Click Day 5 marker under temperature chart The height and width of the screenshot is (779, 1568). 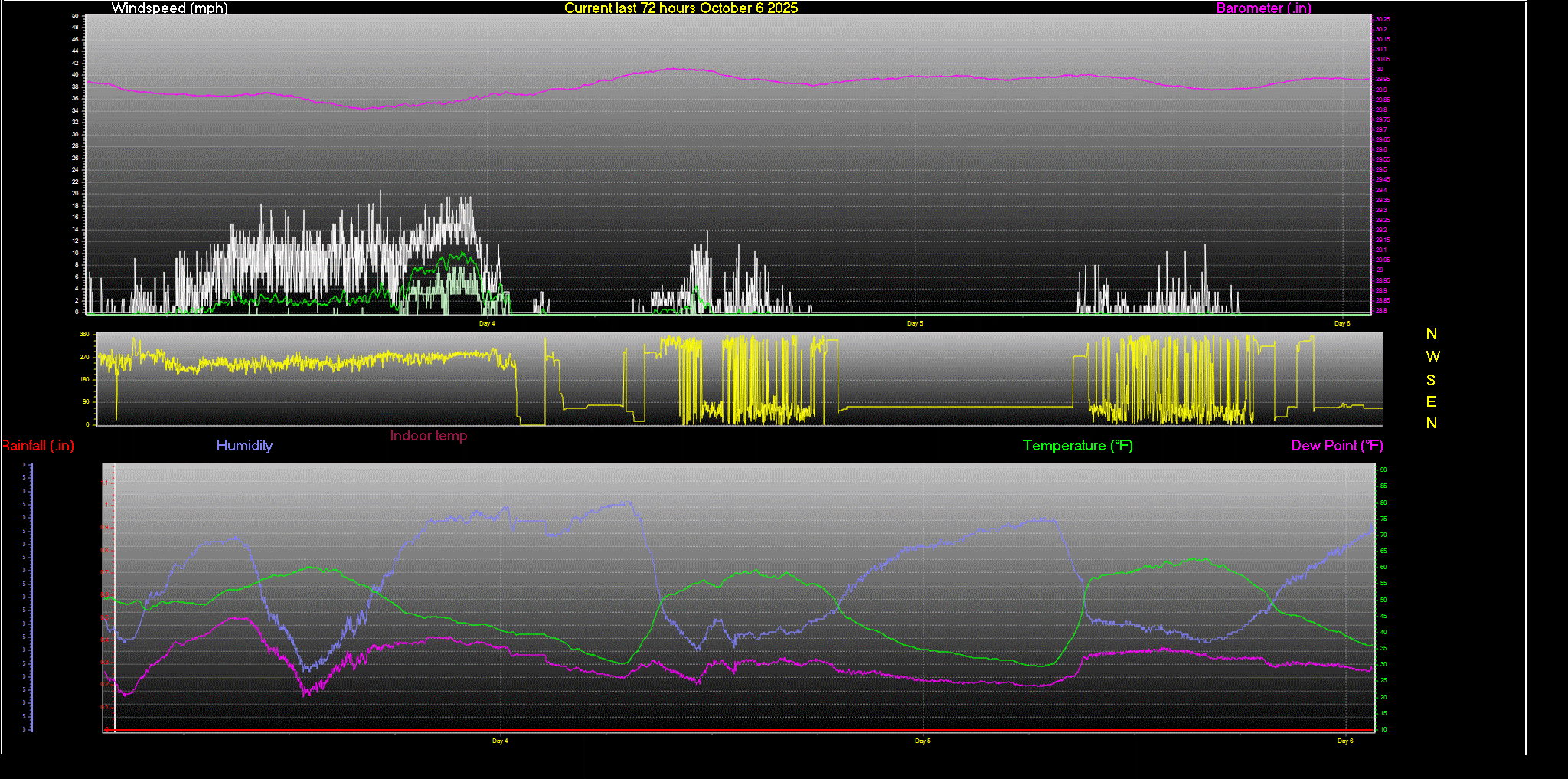pyautogui.click(x=923, y=741)
